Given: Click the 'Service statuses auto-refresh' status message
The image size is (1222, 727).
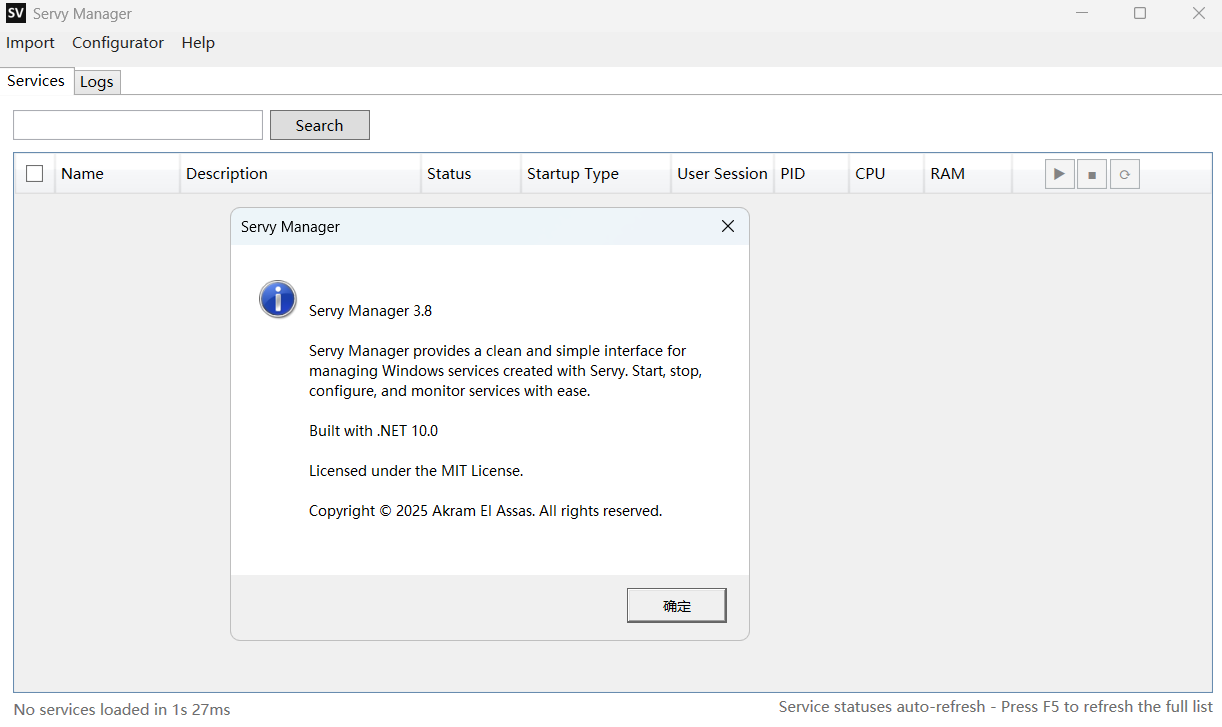Looking at the screenshot, I should click(996, 707).
